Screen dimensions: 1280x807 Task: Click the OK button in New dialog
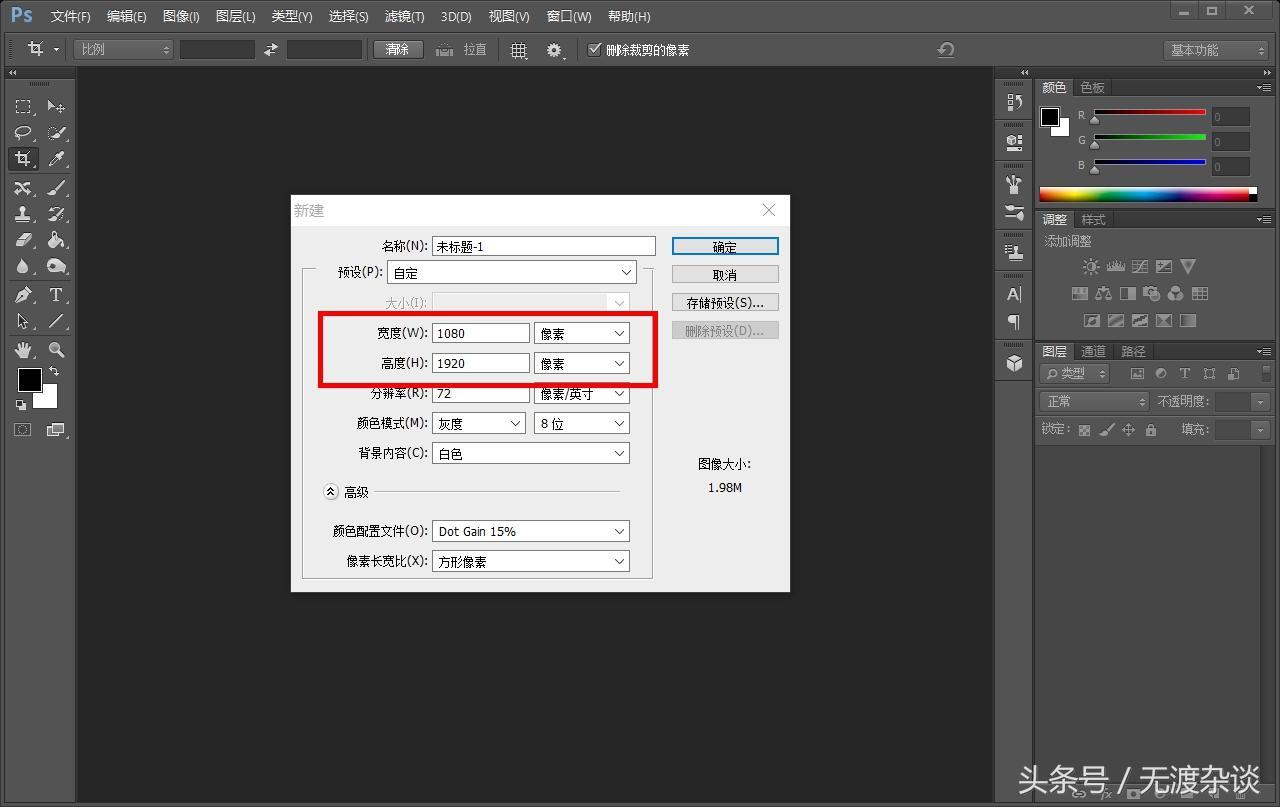[x=724, y=247]
